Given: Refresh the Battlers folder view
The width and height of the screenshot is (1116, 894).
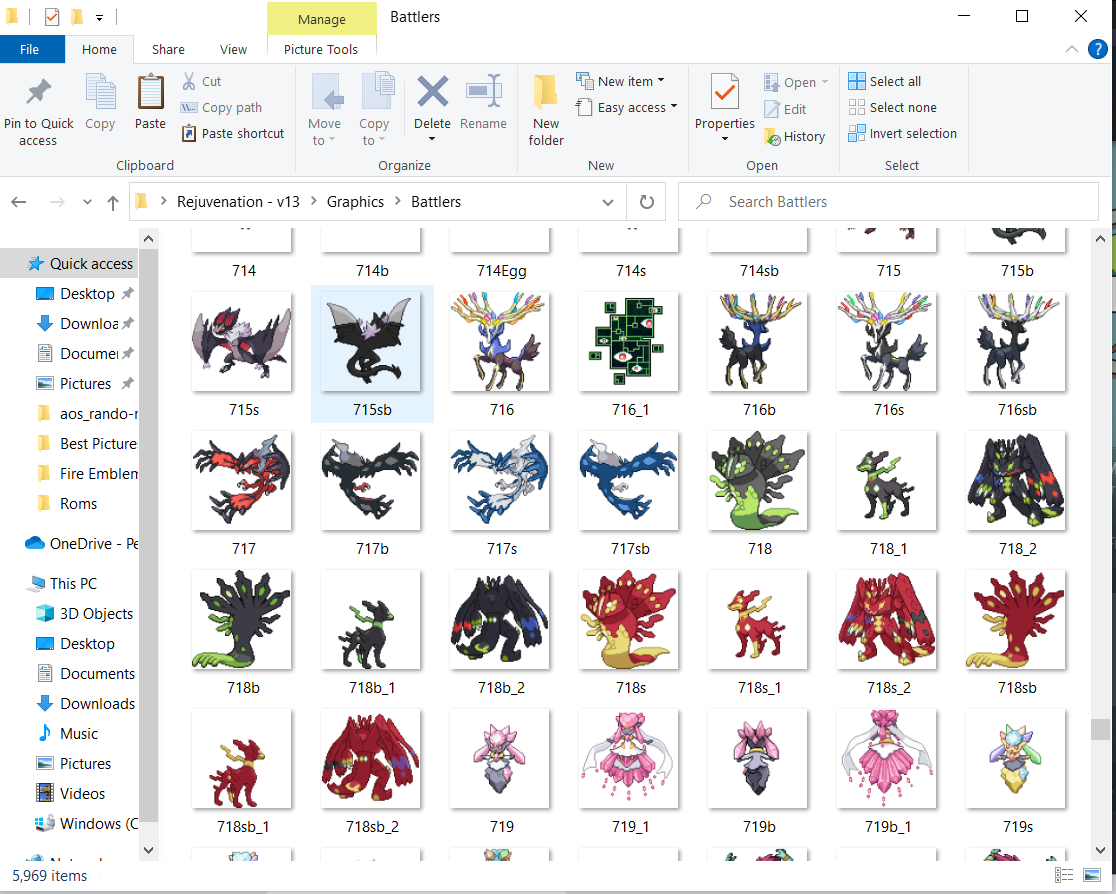Looking at the screenshot, I should [646, 202].
